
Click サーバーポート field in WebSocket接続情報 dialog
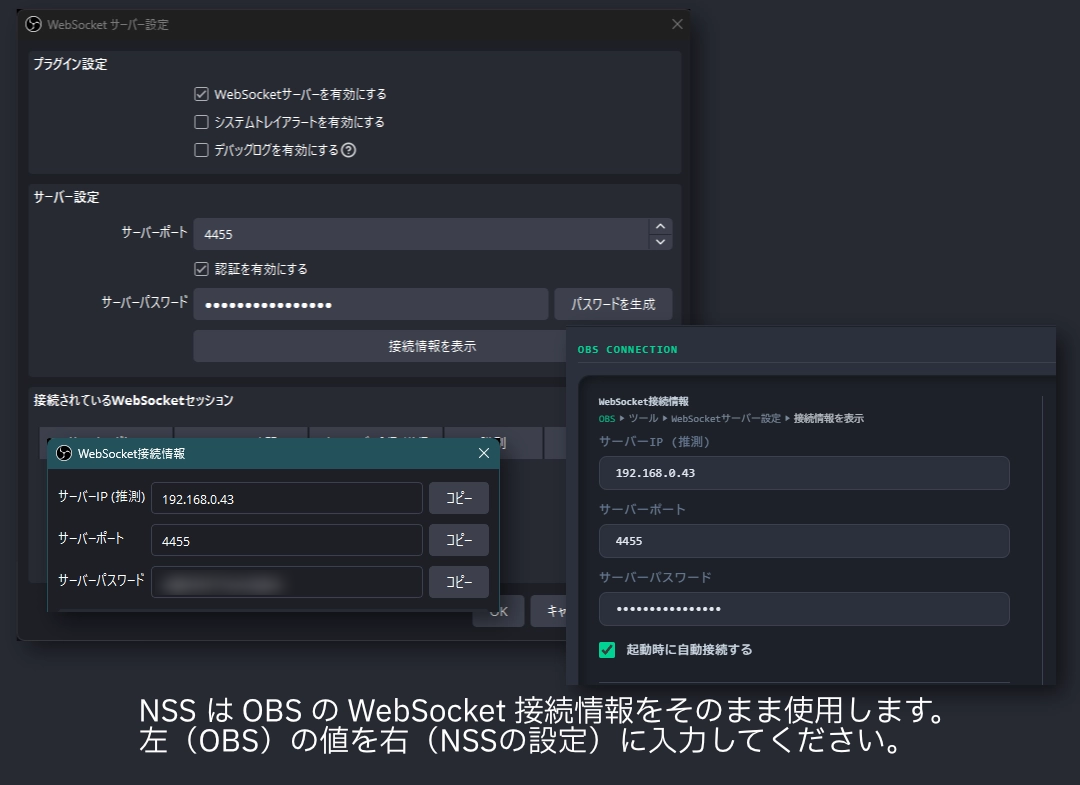(x=287, y=541)
